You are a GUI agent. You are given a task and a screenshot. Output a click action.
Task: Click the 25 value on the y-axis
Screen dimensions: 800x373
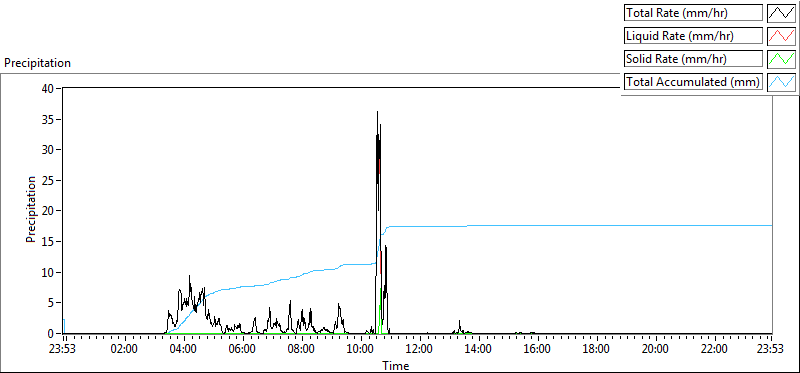pyautogui.click(x=49, y=181)
